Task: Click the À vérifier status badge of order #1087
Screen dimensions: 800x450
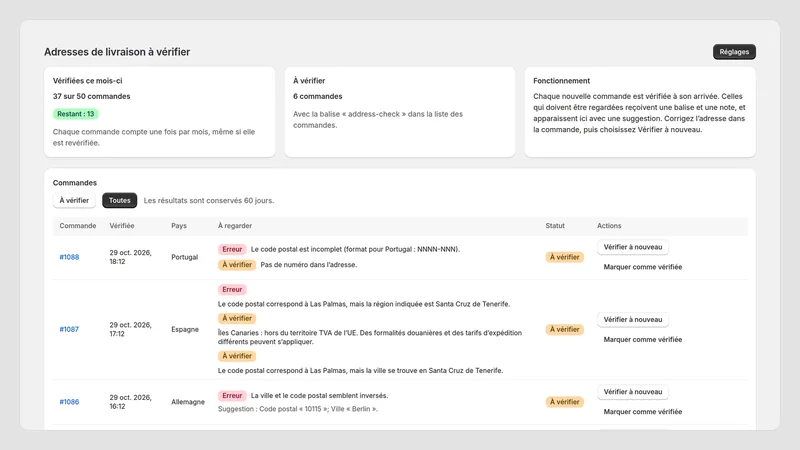Action: click(x=564, y=330)
